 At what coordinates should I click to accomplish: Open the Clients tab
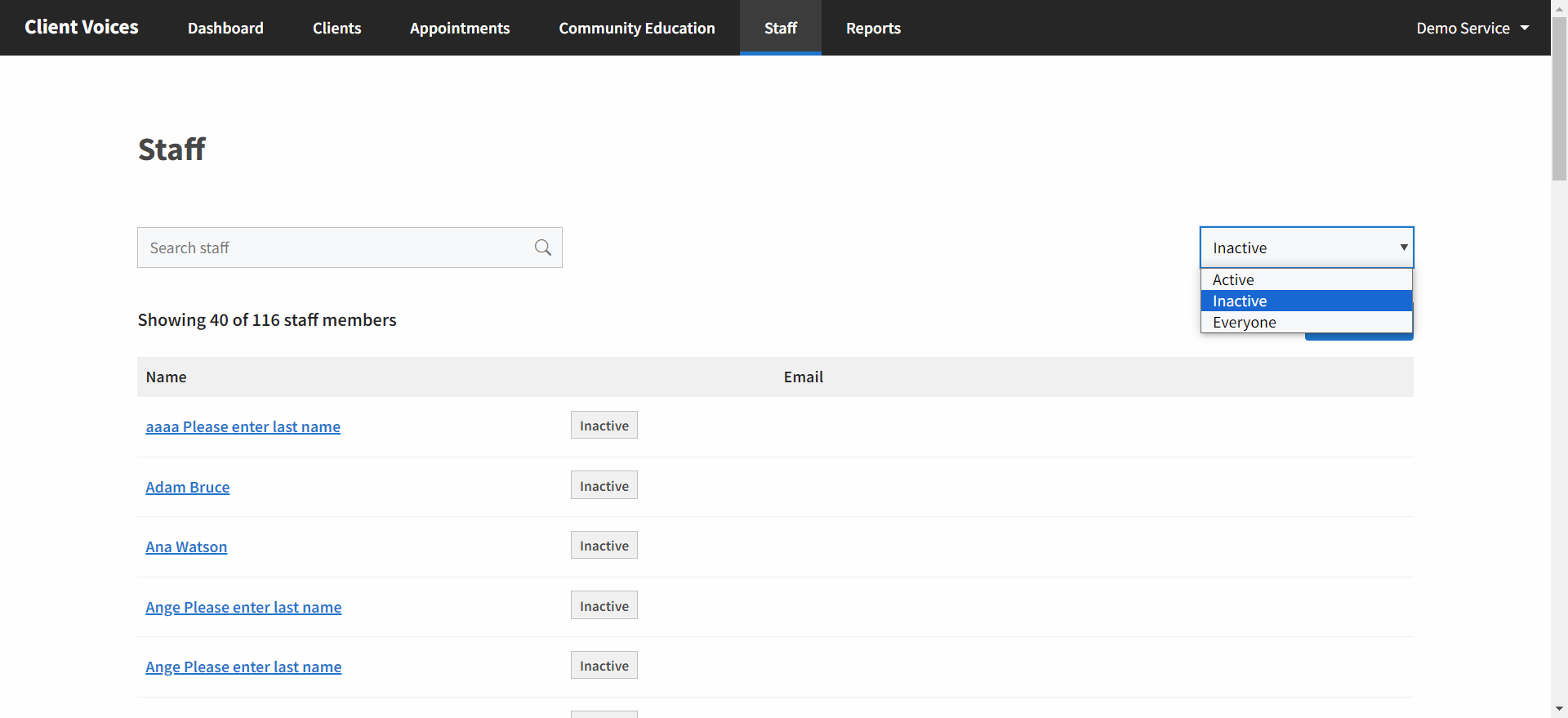(x=336, y=28)
